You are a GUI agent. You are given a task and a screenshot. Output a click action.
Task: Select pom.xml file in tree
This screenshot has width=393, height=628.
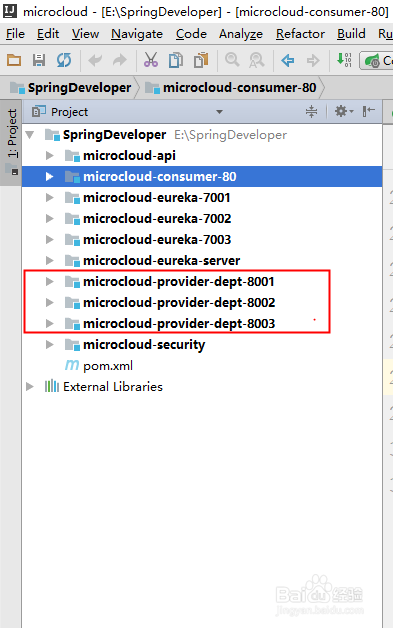202,365
